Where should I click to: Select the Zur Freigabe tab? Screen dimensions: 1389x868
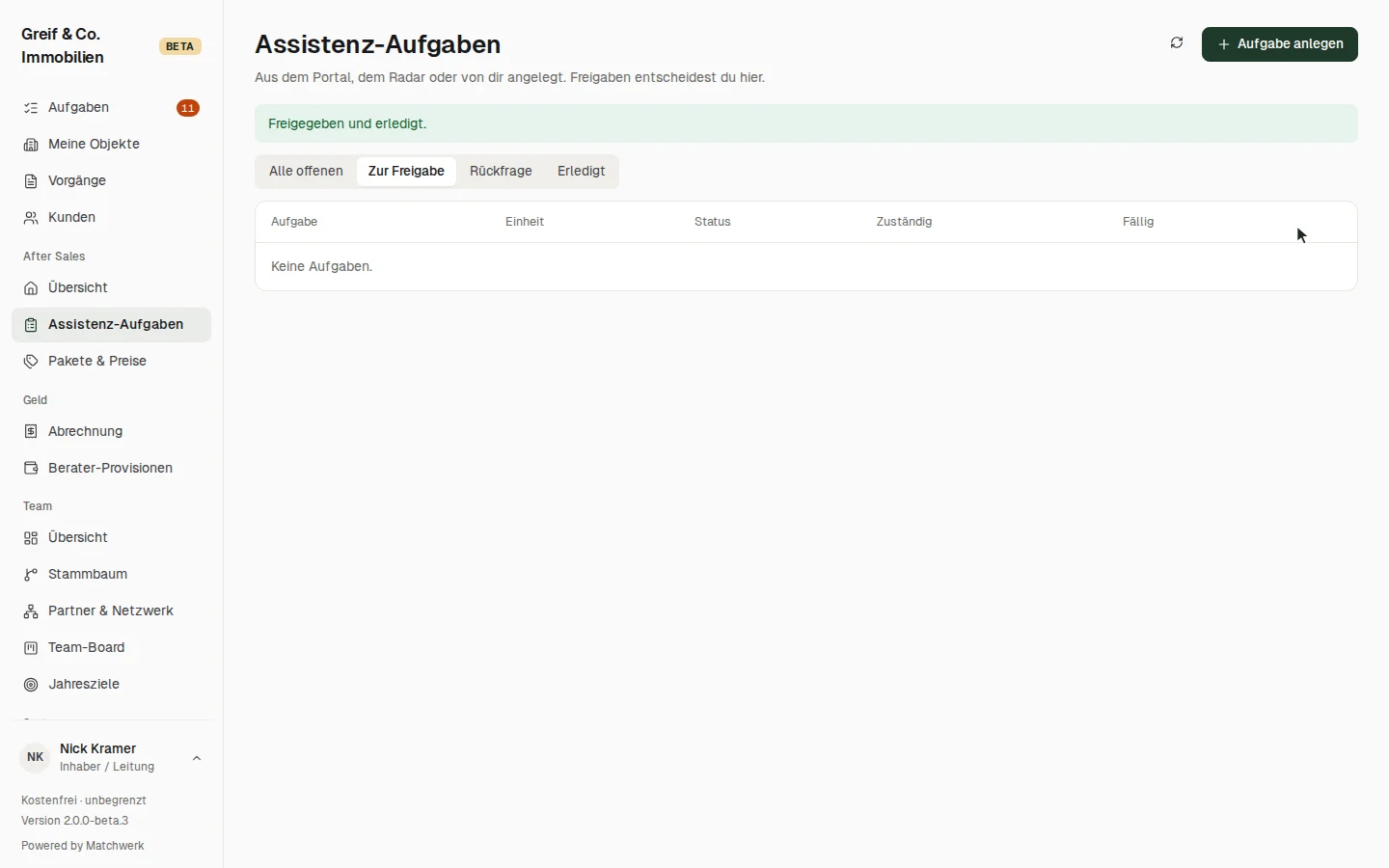click(406, 172)
